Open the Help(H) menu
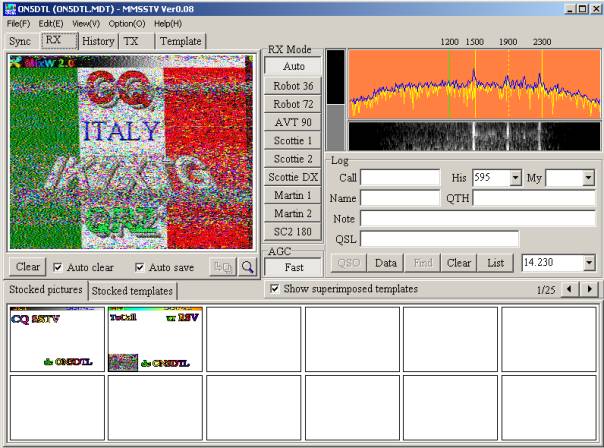 click(x=168, y=24)
